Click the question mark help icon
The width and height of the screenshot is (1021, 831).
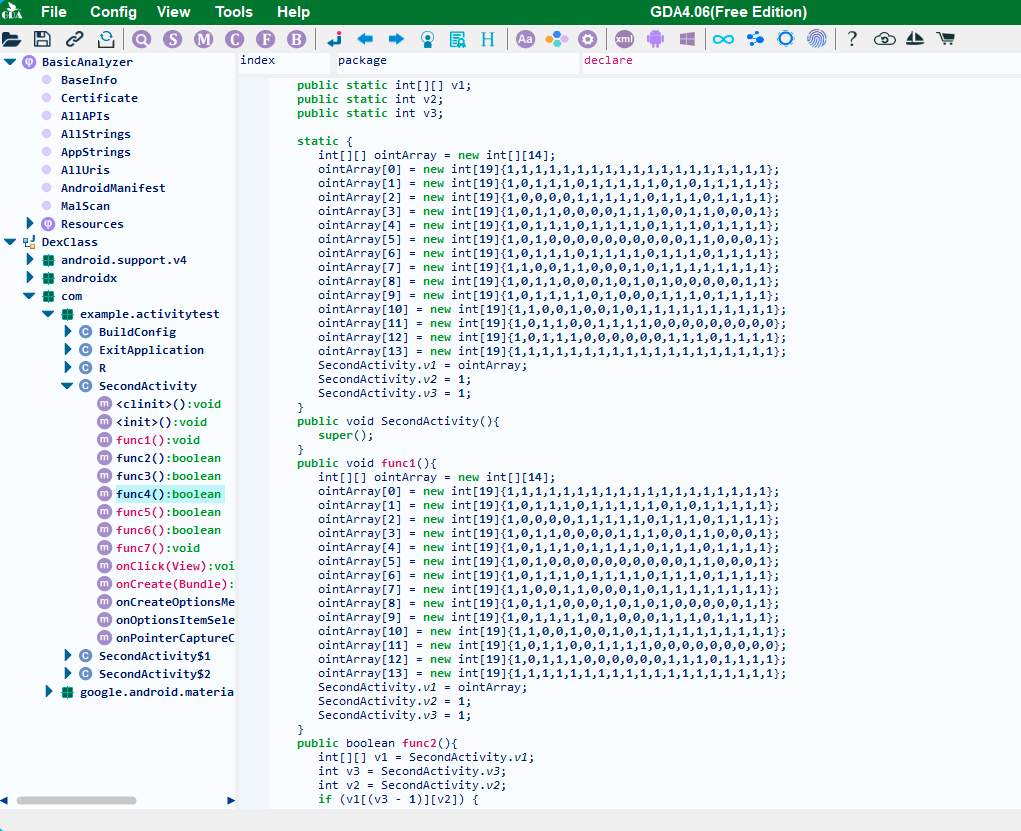tap(852, 39)
